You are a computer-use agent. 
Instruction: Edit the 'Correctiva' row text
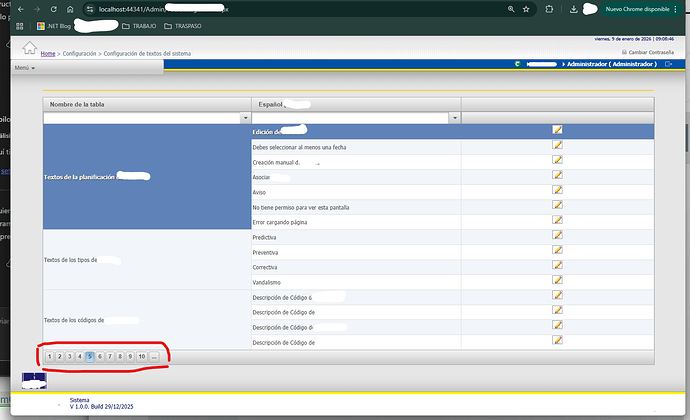pos(558,268)
